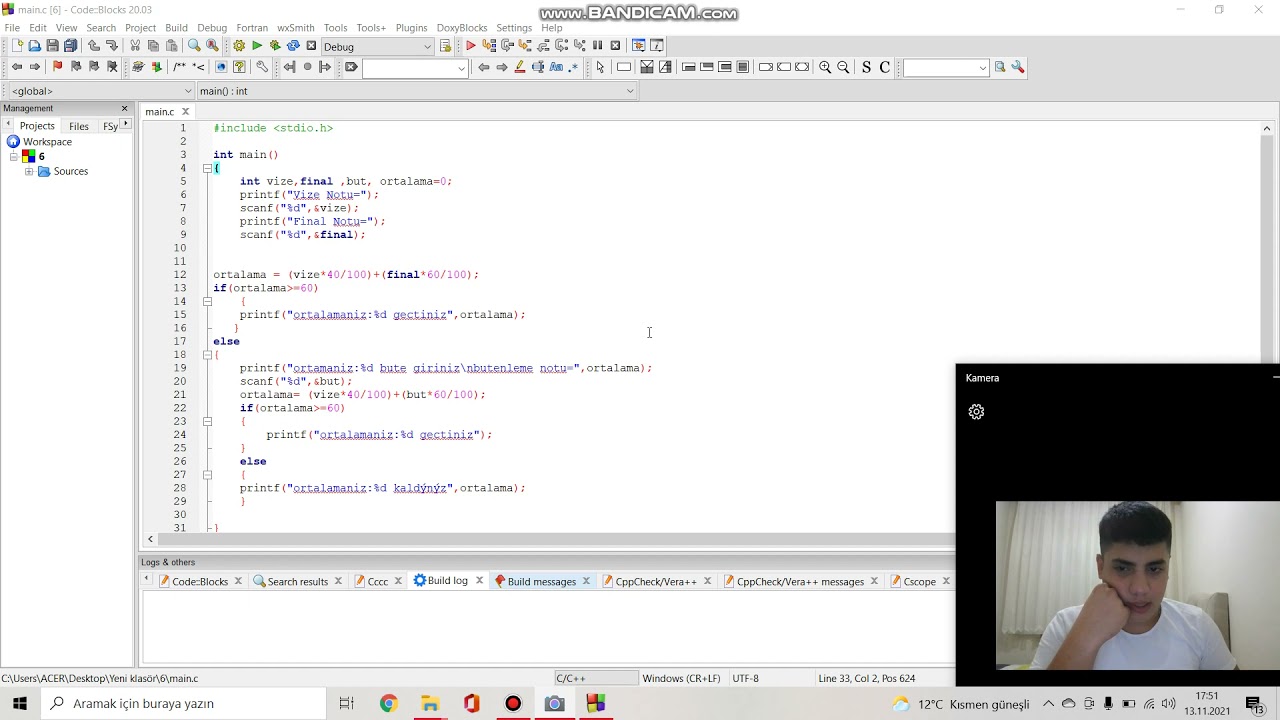Open Kamera window settings gear

click(x=976, y=412)
